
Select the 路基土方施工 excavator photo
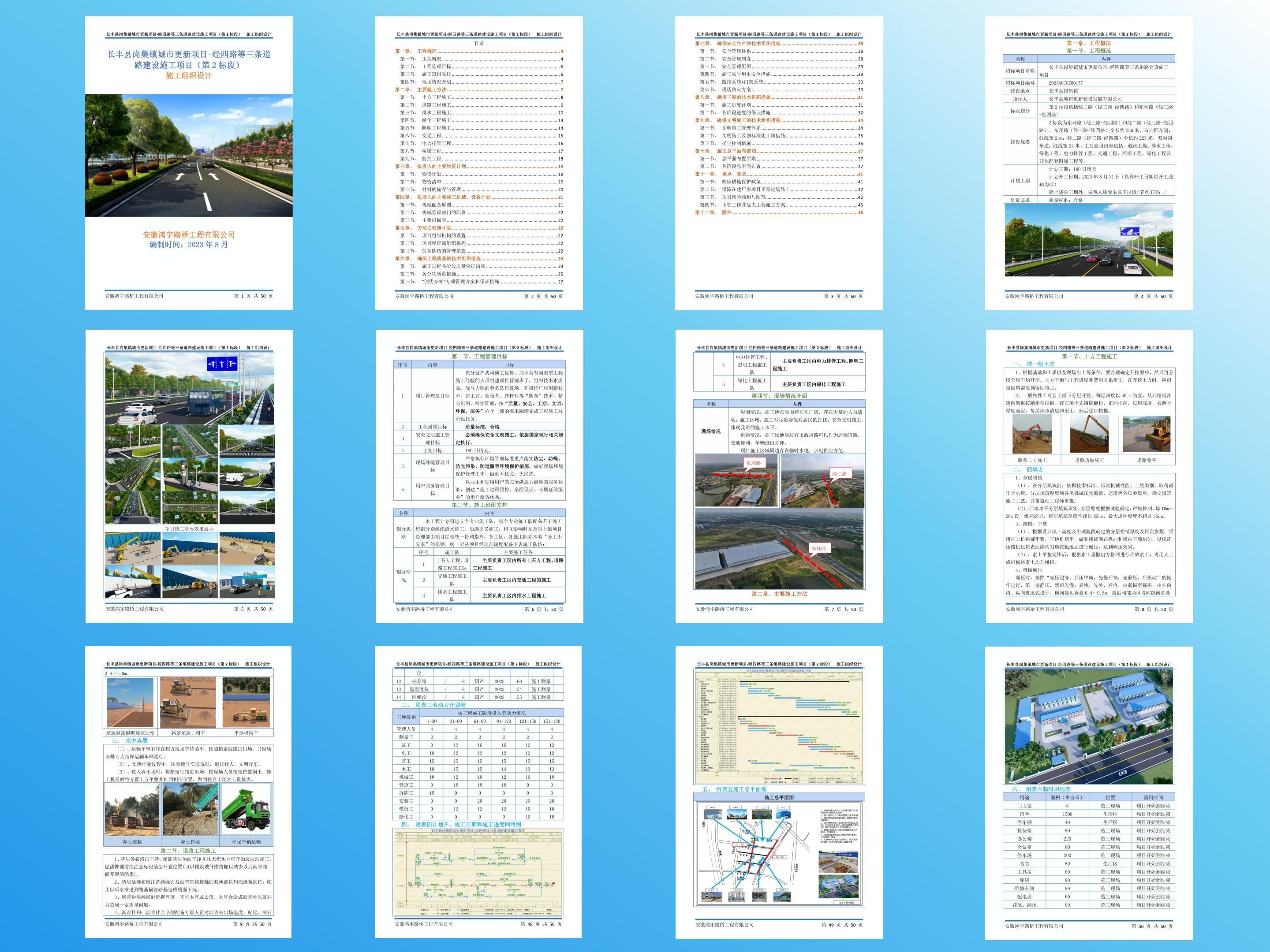tap(1032, 435)
